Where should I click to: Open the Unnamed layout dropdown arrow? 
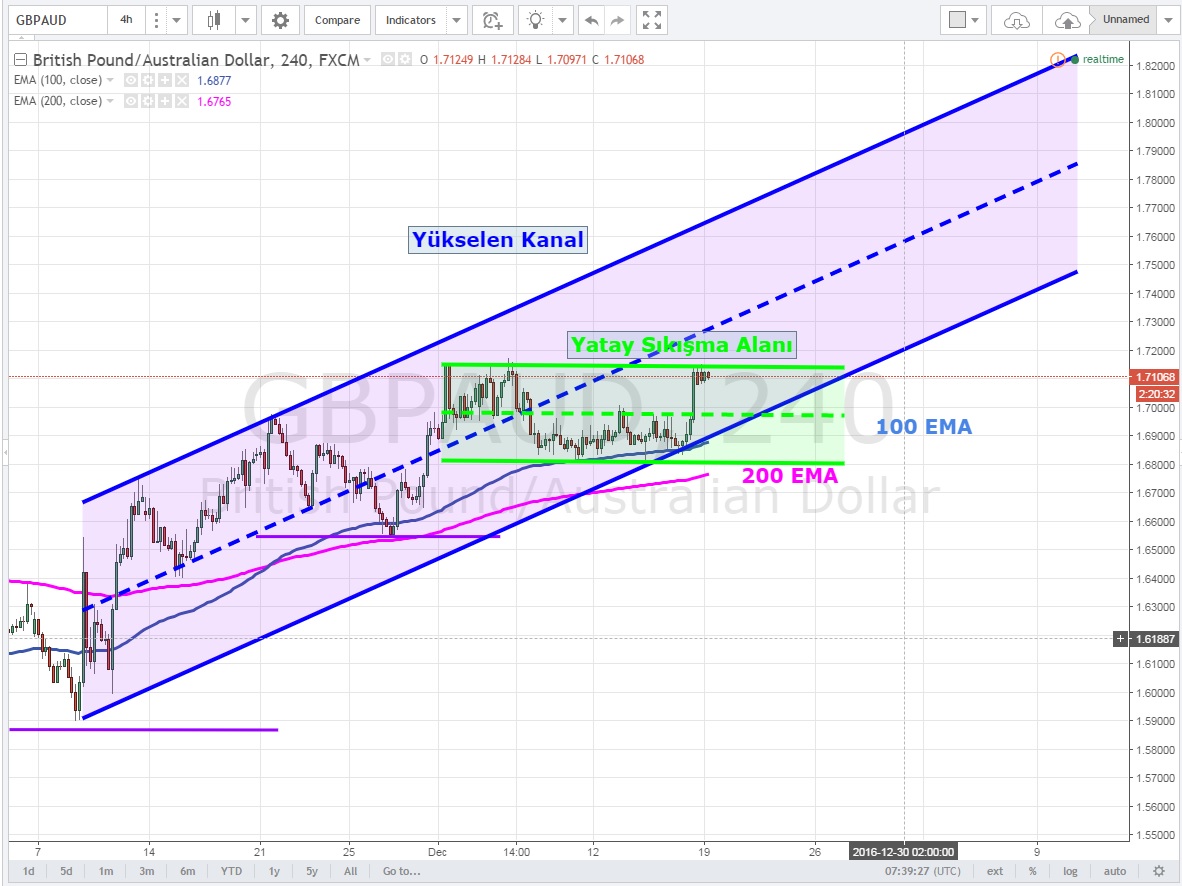pyautogui.click(x=1168, y=20)
